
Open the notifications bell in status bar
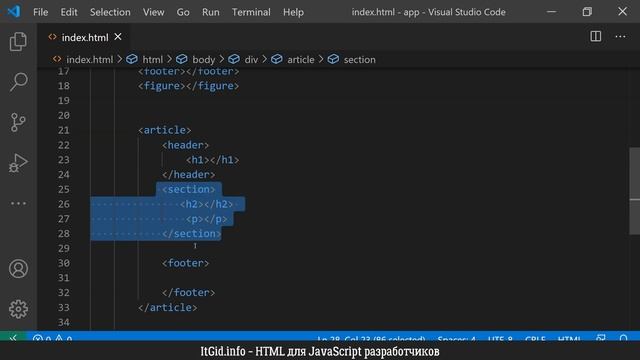tap(623, 338)
